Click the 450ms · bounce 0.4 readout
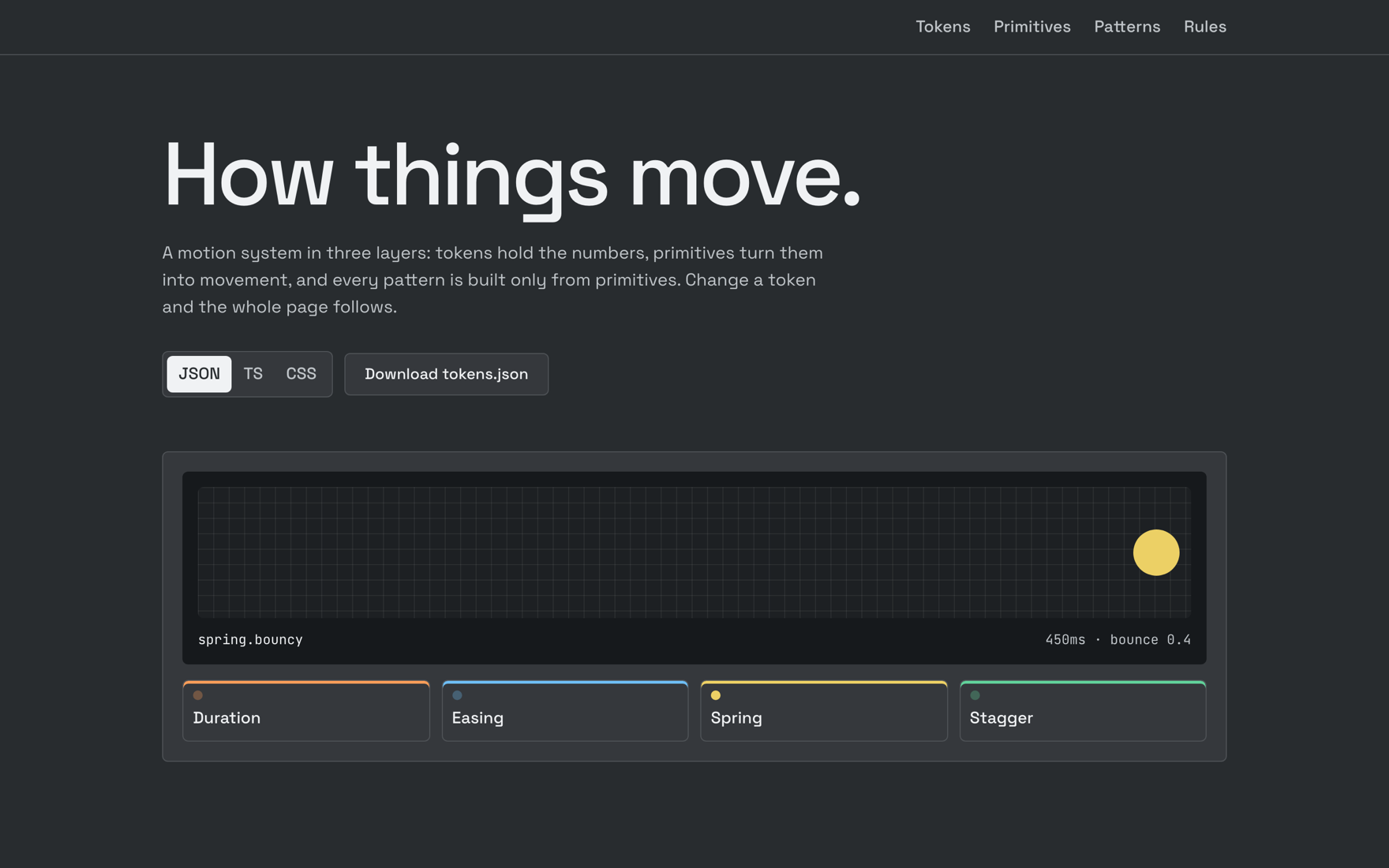Viewport: 1389px width, 868px height. tap(1118, 640)
